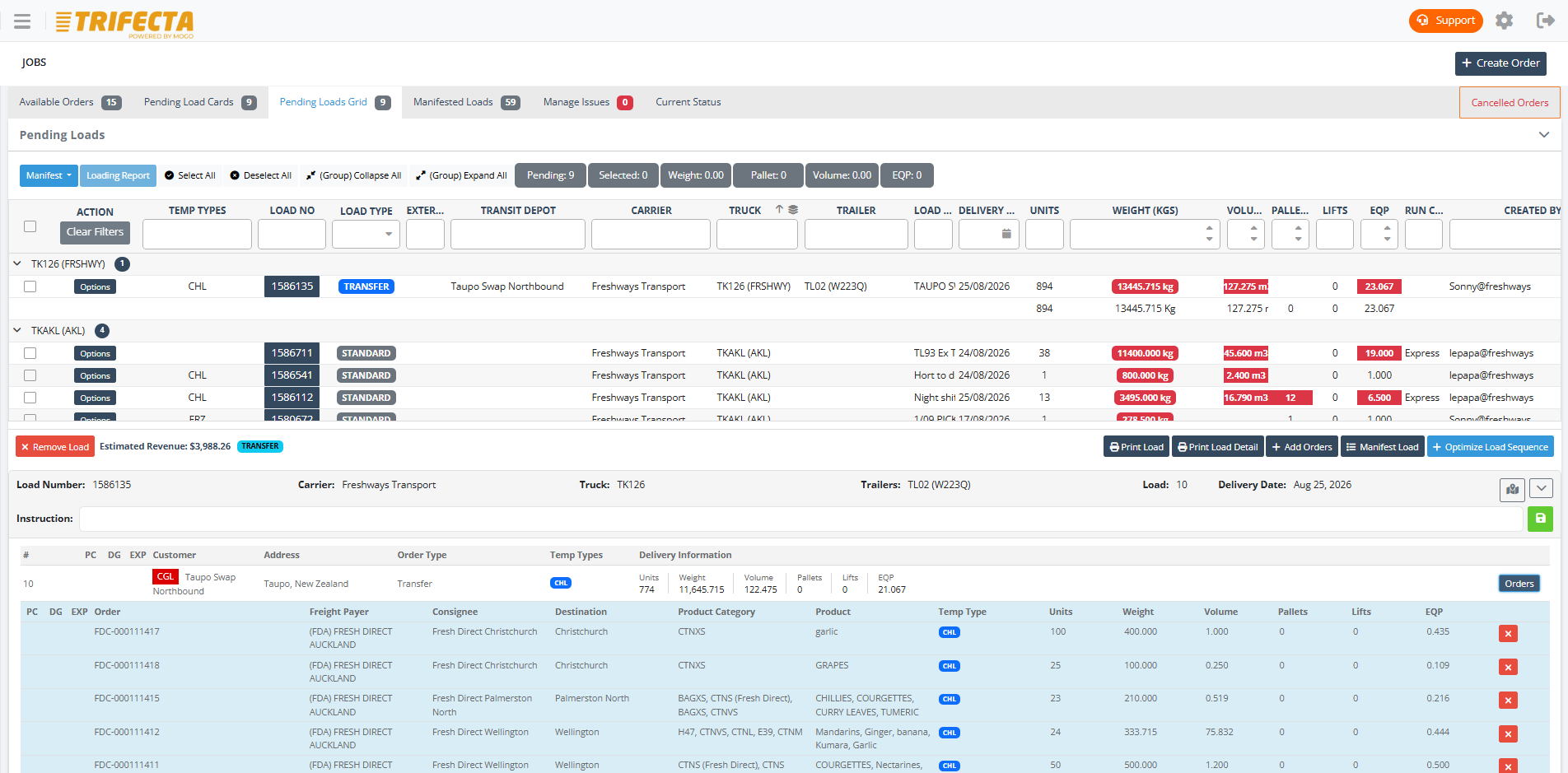Click the TRANSFER badge in load 1586135 row

coord(366,286)
